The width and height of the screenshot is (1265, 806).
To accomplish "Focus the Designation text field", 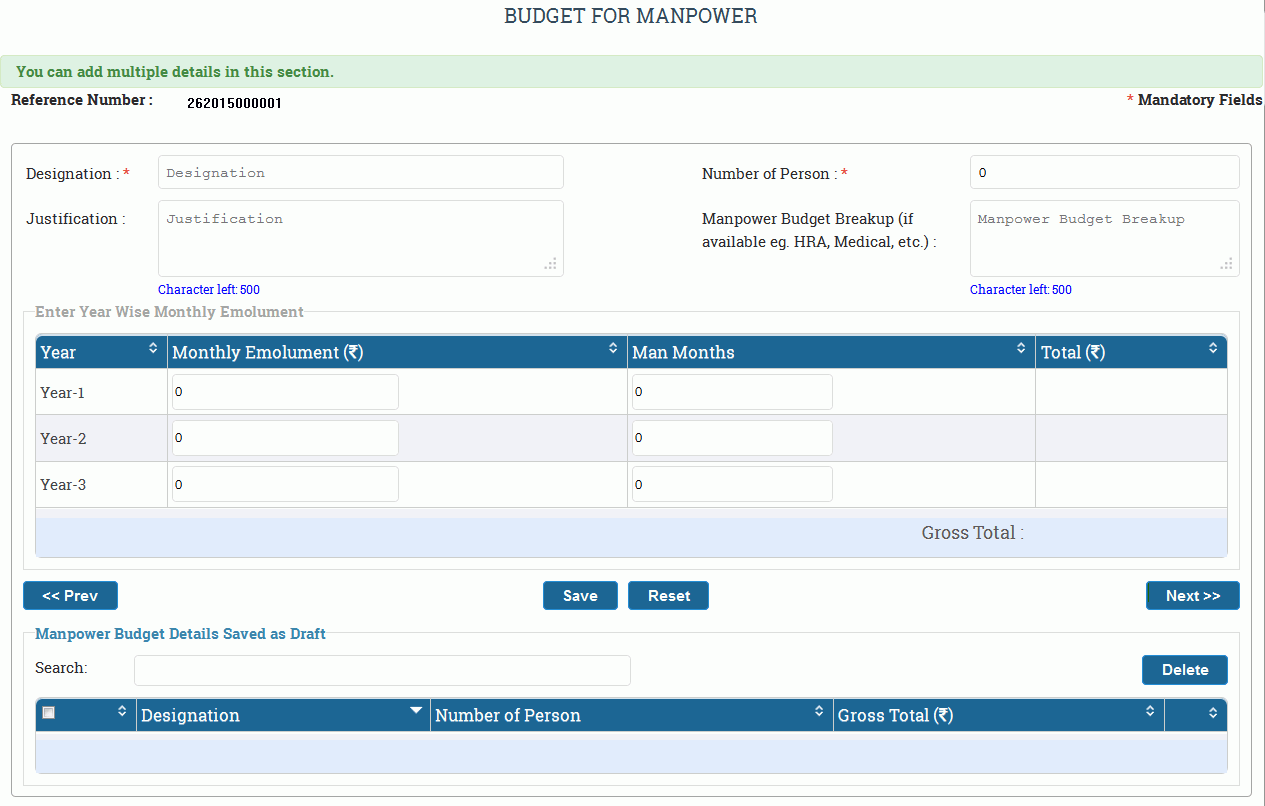I will (x=360, y=173).
